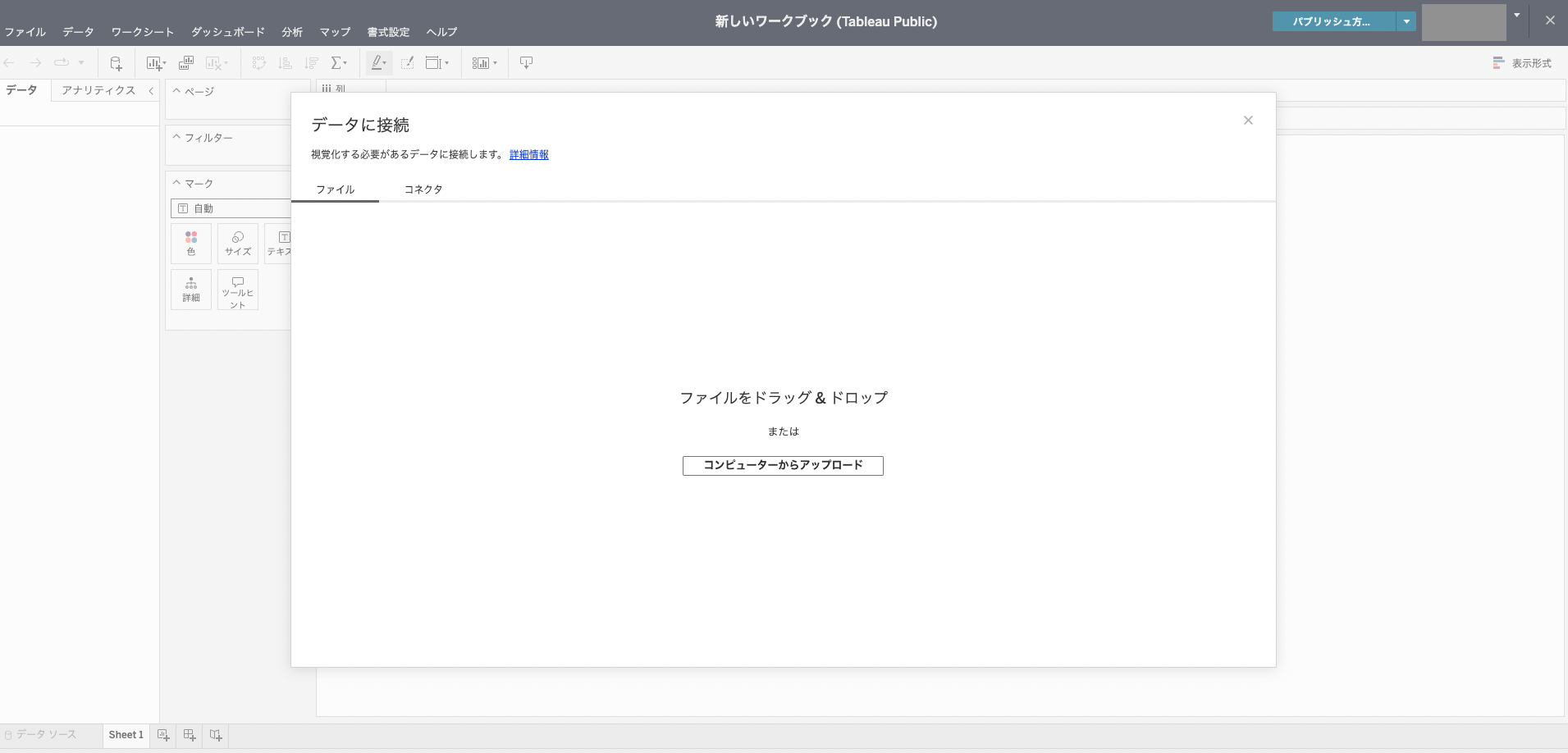Click the new data source icon in the toolbar

116,62
